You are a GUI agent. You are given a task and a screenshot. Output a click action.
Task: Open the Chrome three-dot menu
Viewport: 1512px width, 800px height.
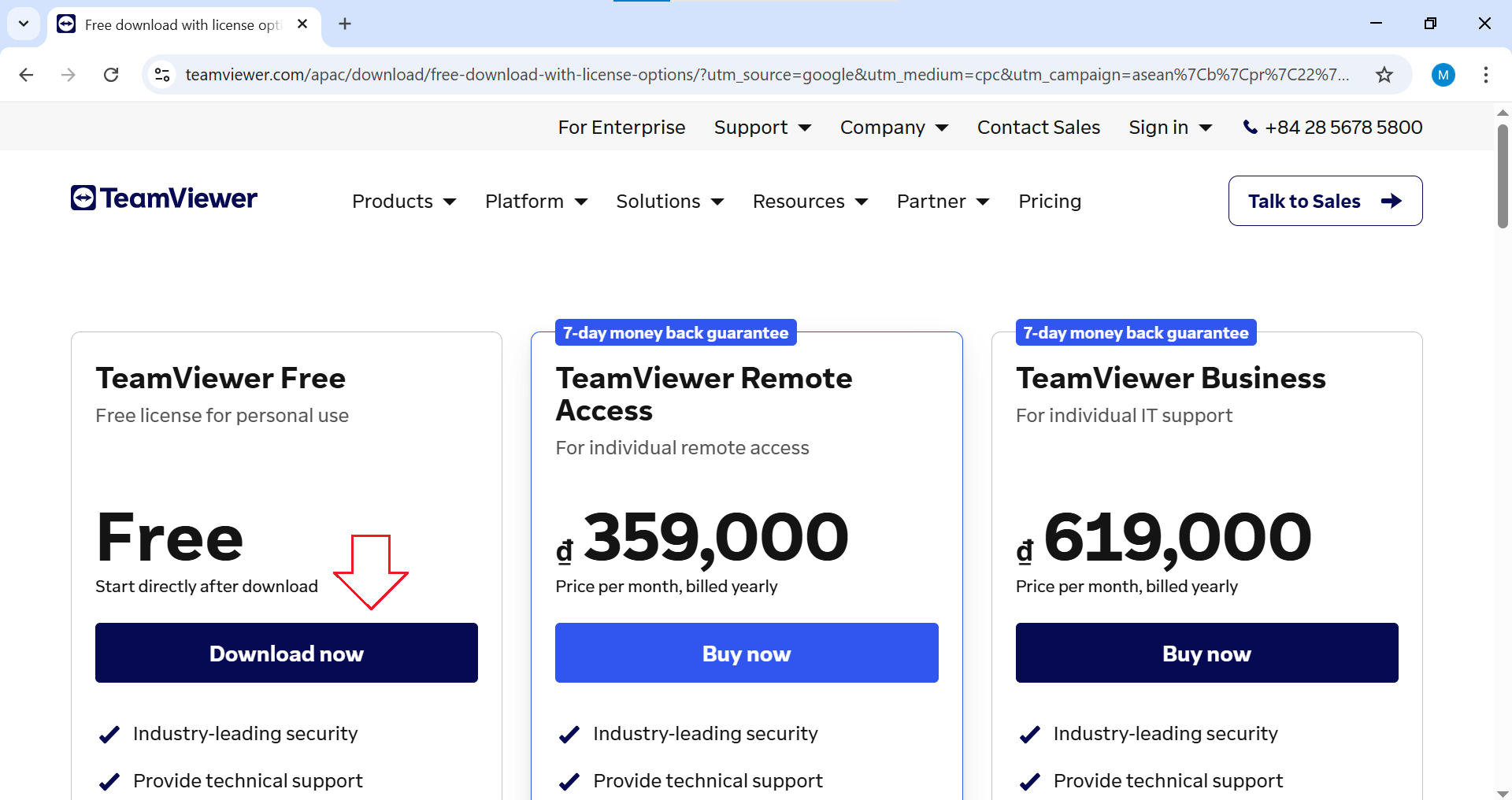coord(1485,75)
